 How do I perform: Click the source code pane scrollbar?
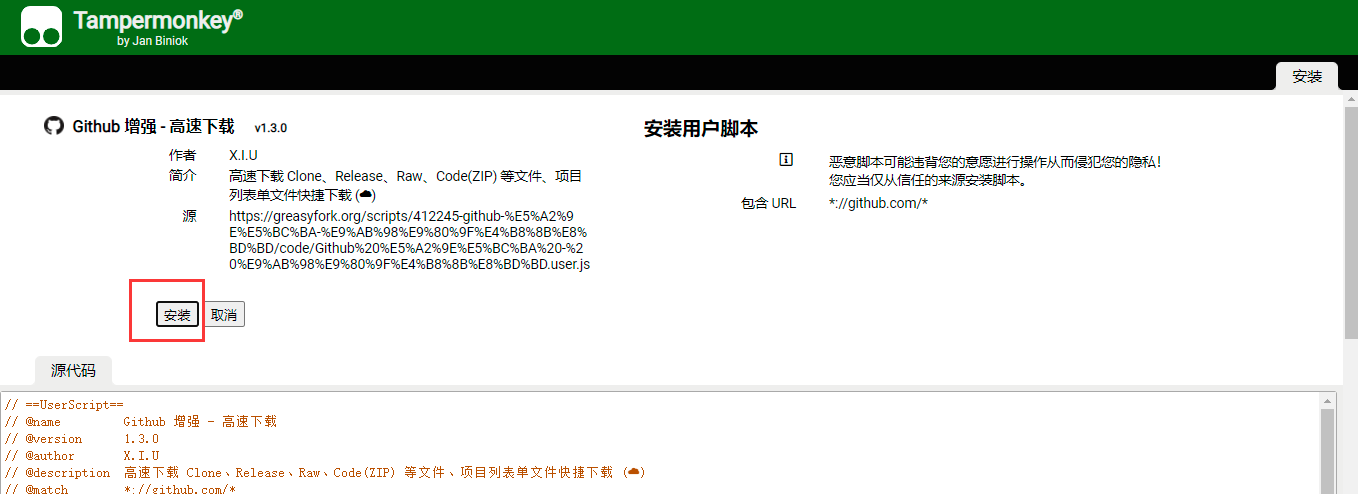click(1328, 450)
